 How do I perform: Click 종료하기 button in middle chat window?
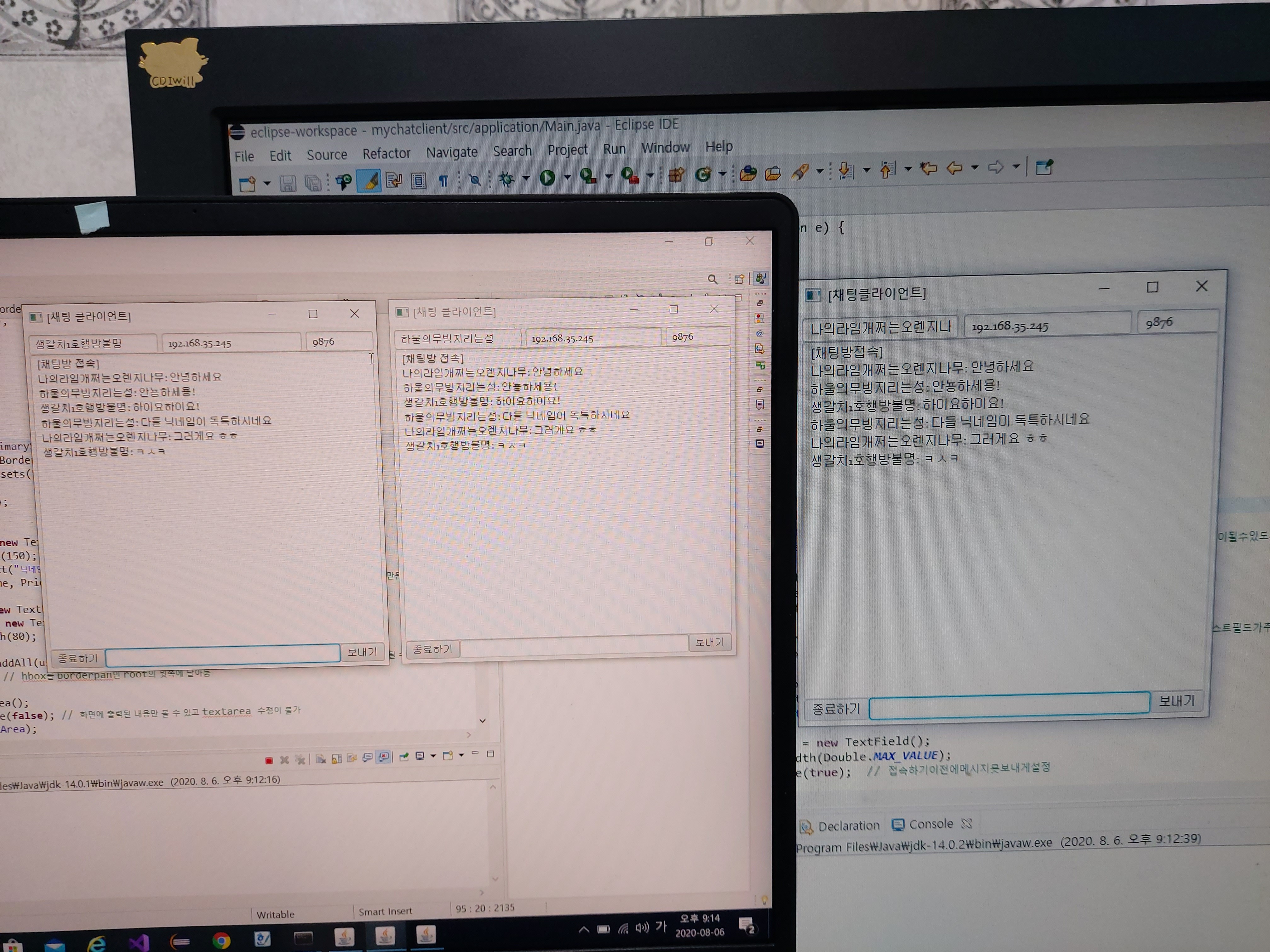pyautogui.click(x=432, y=649)
